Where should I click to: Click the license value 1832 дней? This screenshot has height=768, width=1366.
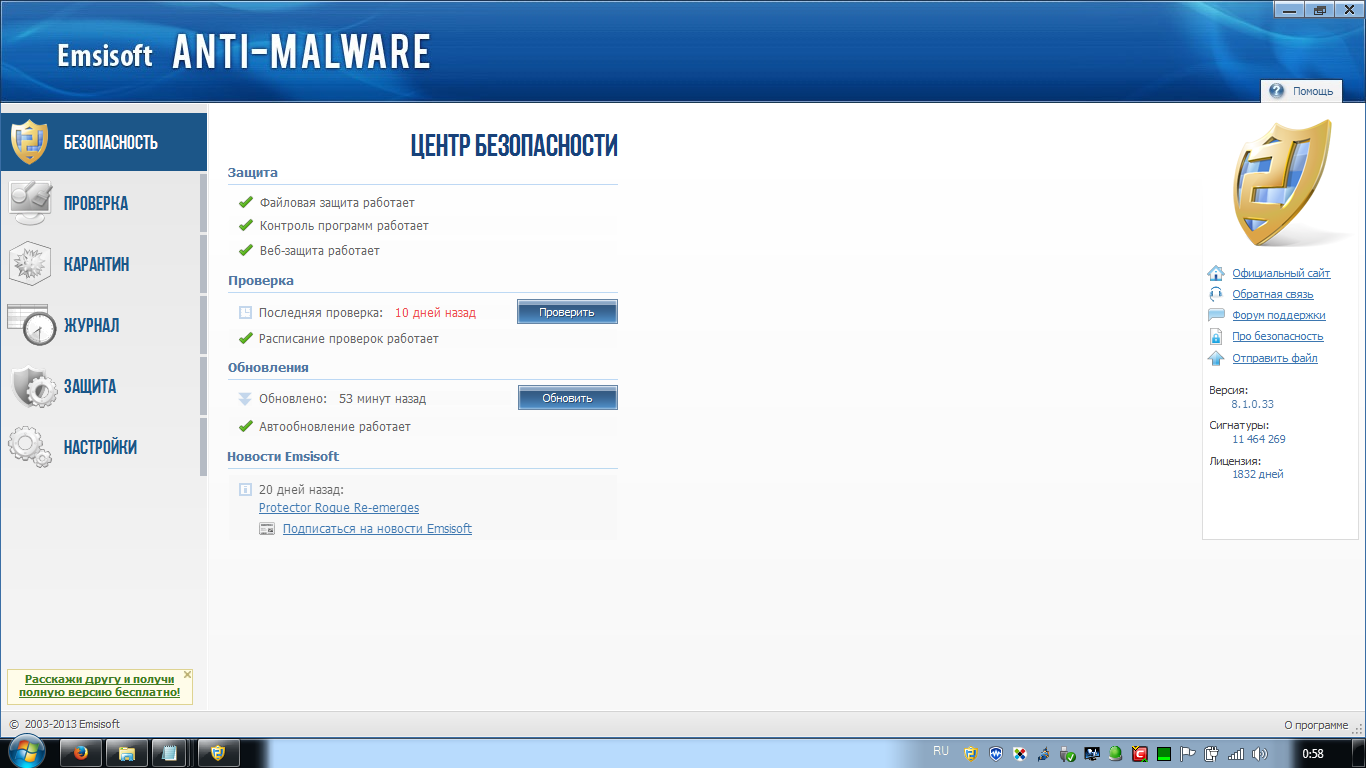point(1258,474)
